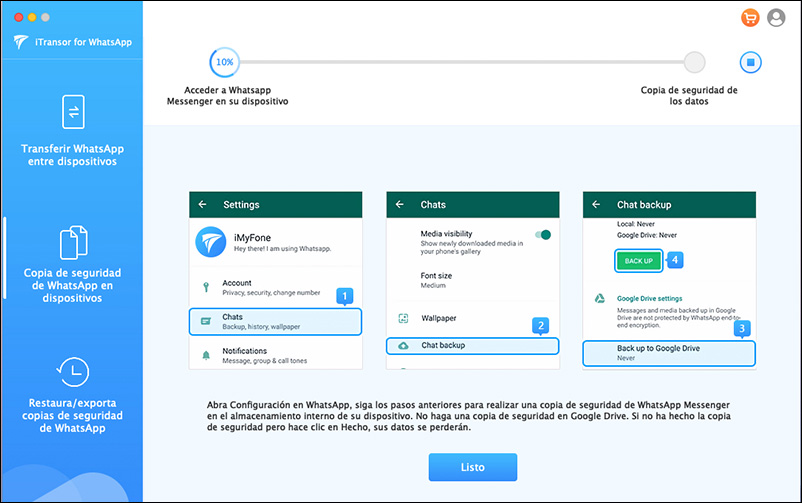Click the Listo button
The width and height of the screenshot is (802, 503).
(473, 467)
